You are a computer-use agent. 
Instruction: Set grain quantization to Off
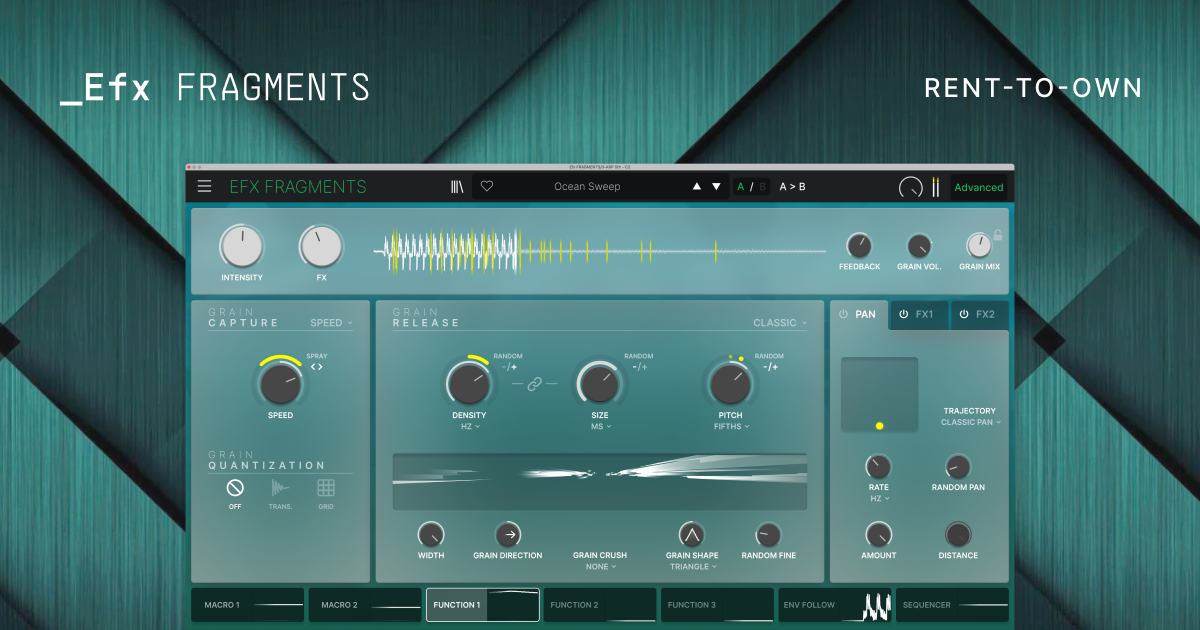click(235, 488)
